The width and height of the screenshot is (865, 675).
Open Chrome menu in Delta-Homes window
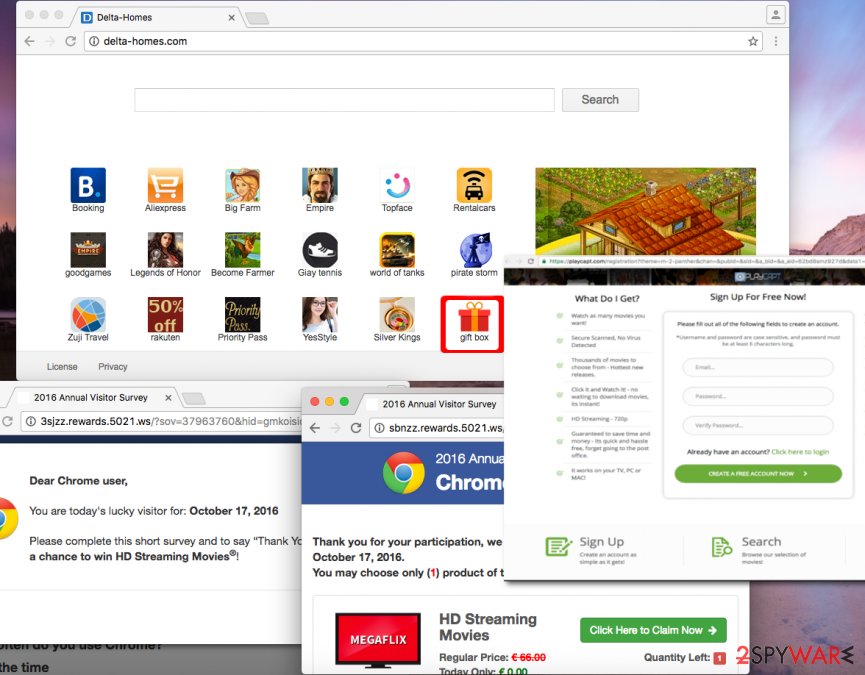pyautogui.click(x=776, y=41)
